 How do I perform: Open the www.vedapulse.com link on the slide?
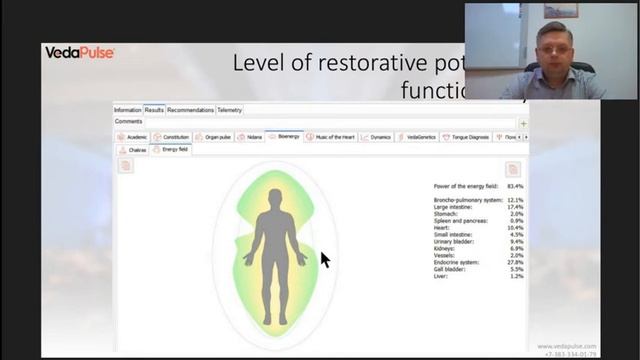click(x=567, y=346)
